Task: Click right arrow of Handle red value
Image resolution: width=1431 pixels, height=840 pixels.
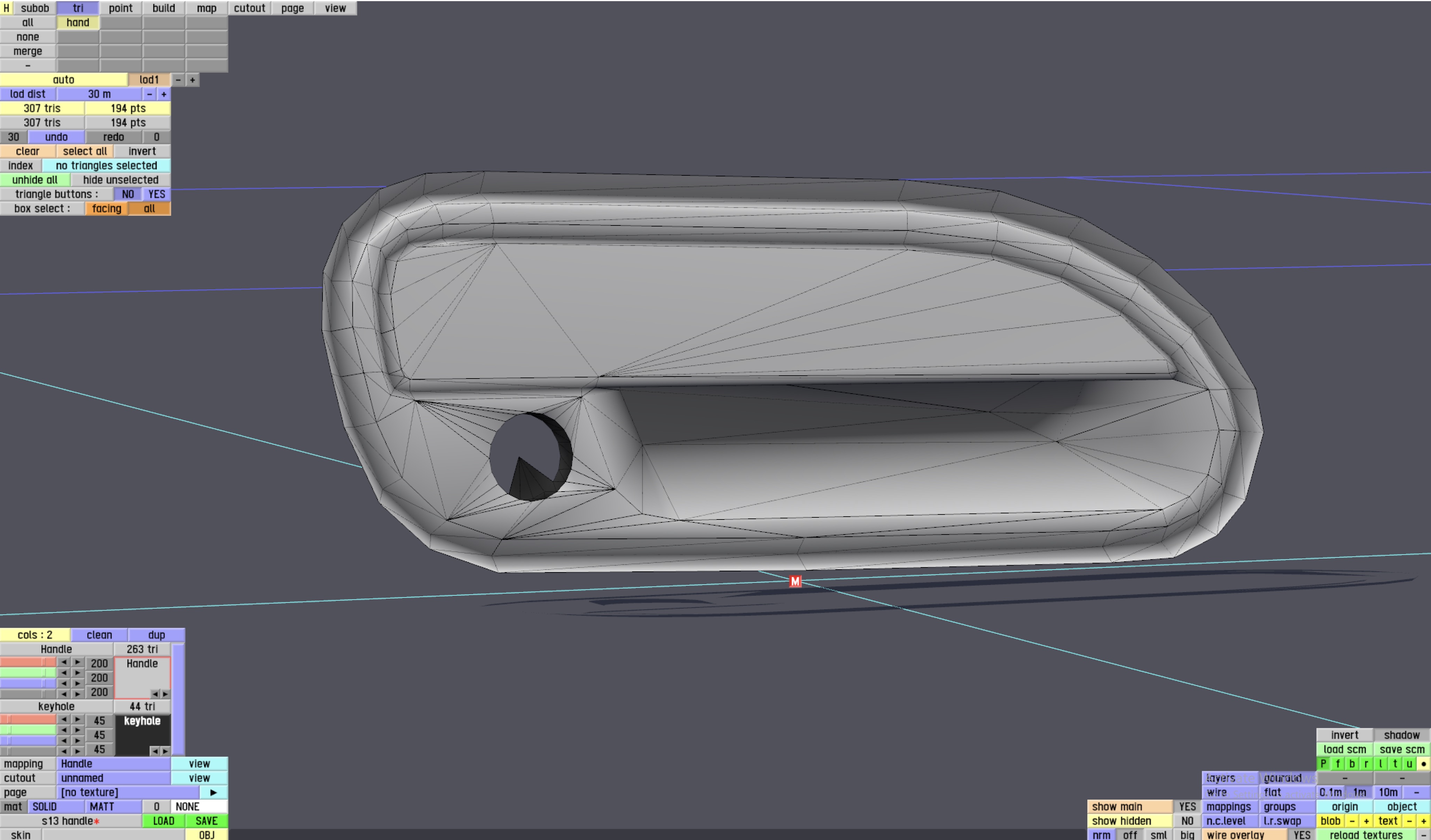Action: tap(78, 662)
